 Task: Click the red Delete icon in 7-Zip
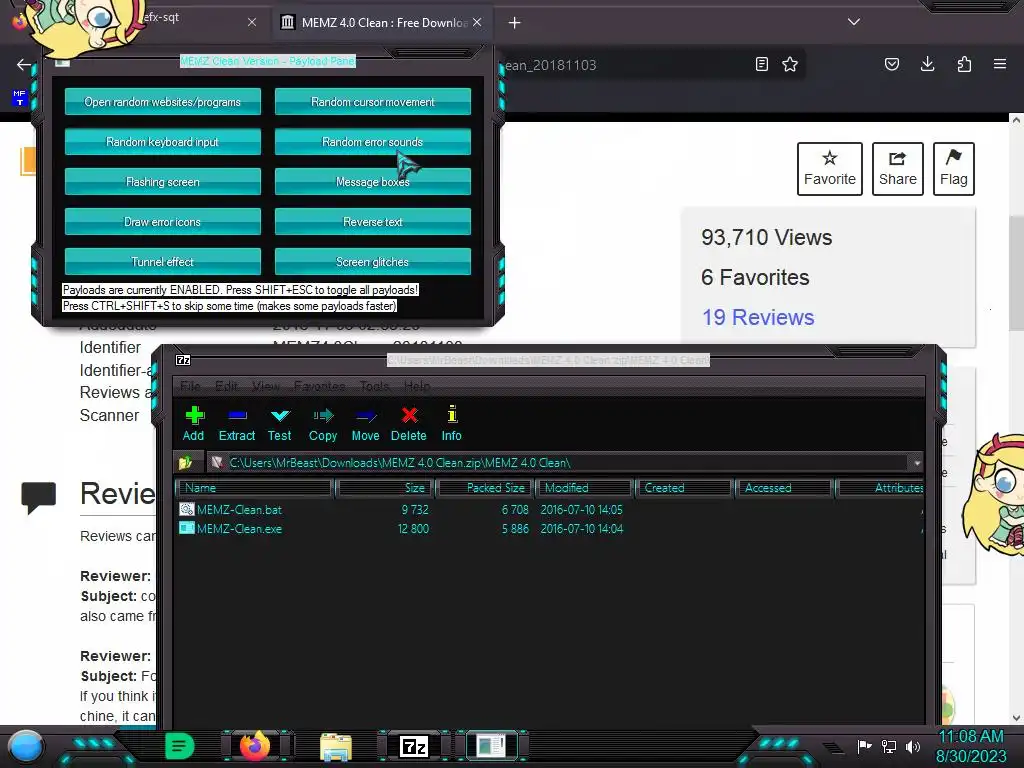pyautogui.click(x=409, y=424)
